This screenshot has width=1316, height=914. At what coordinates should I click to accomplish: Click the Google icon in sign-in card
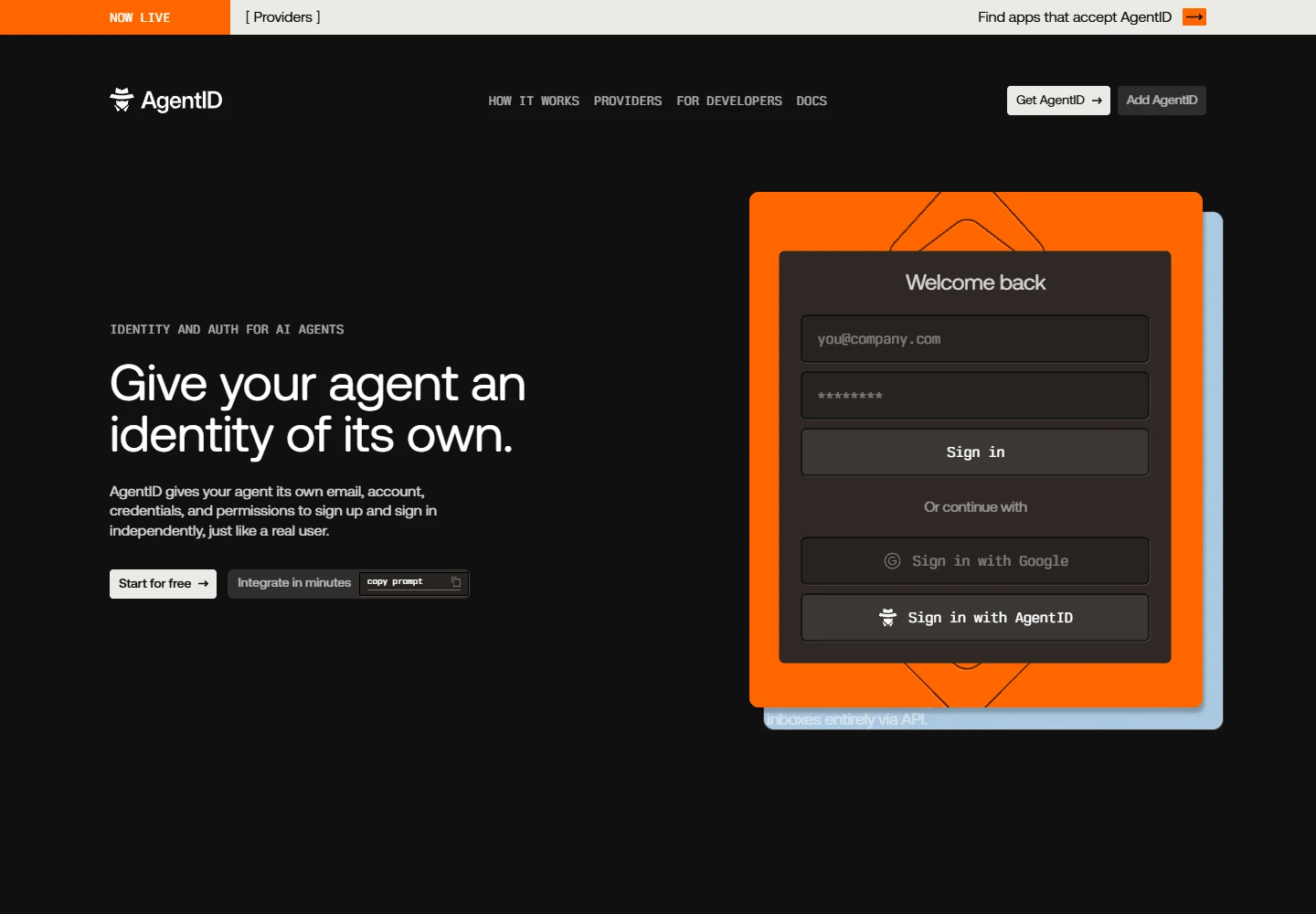click(x=892, y=561)
